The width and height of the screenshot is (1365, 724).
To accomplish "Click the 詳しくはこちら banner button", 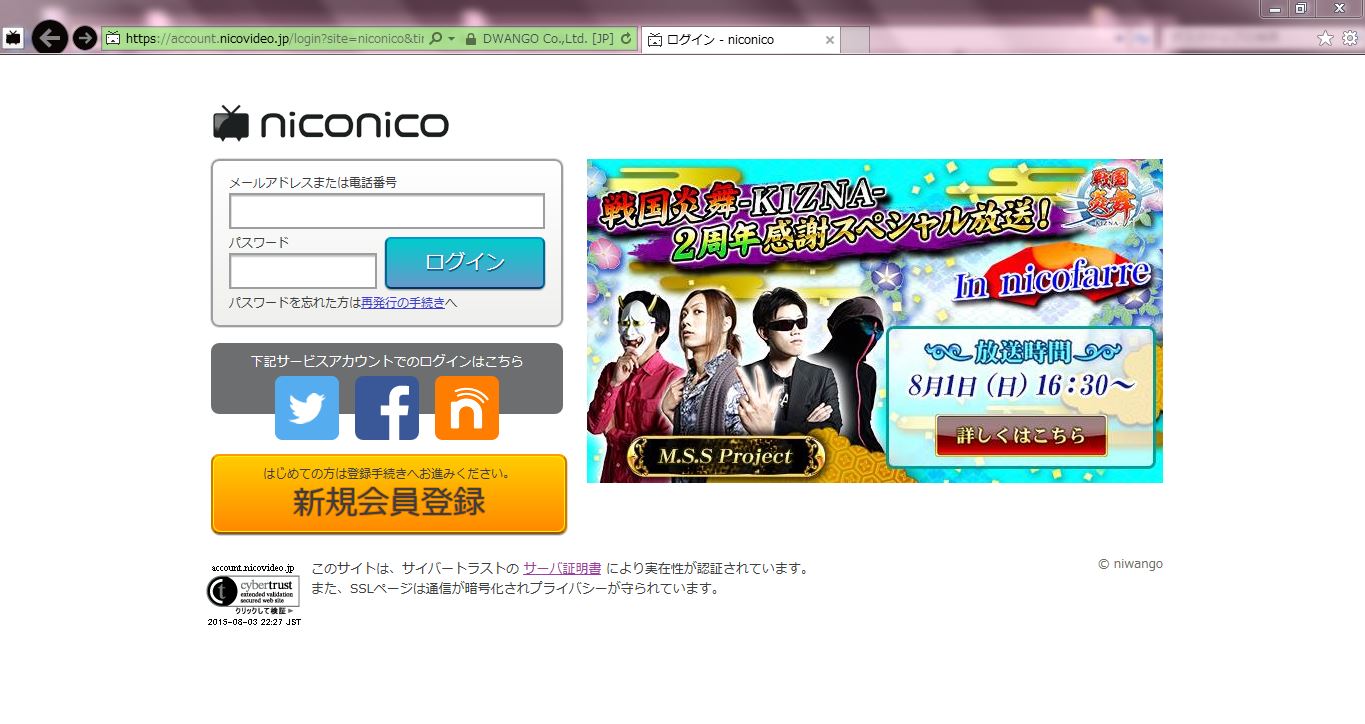I will tap(1021, 436).
